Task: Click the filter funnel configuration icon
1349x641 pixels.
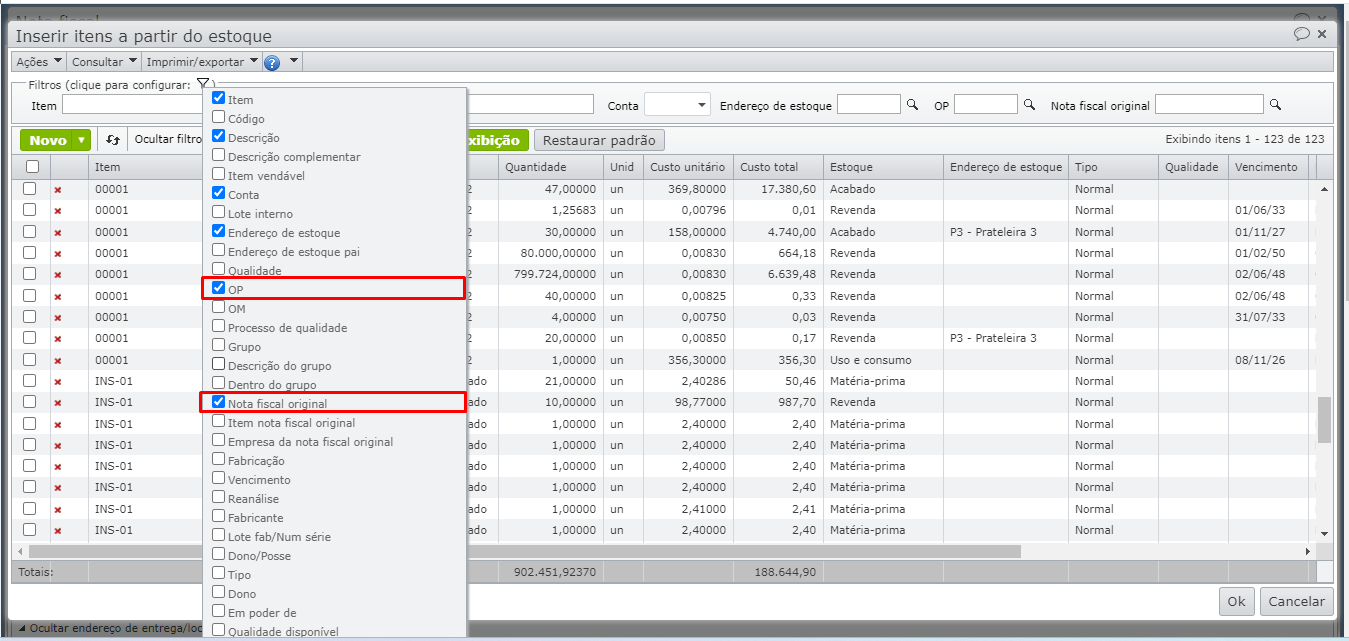Action: pos(203,84)
